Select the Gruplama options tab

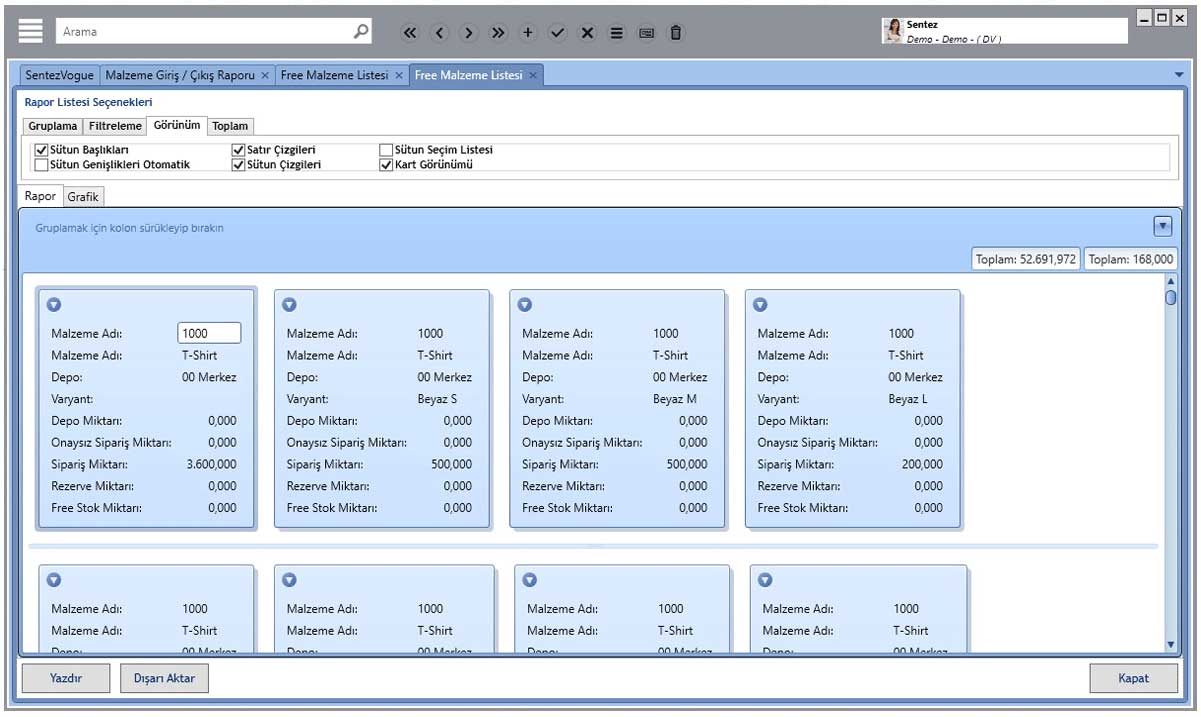[53, 126]
